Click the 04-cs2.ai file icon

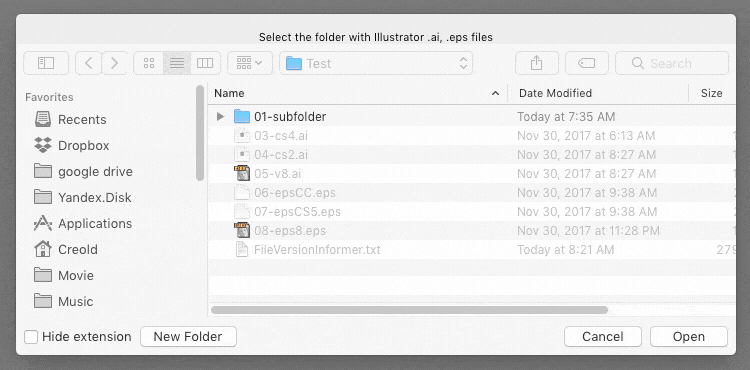point(242,155)
